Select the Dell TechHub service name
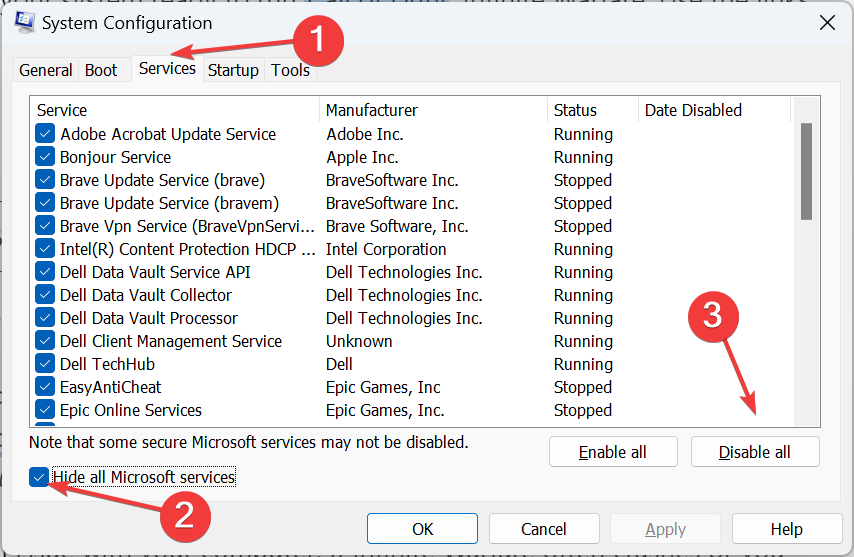The height and width of the screenshot is (557, 854). pyautogui.click(x=107, y=364)
